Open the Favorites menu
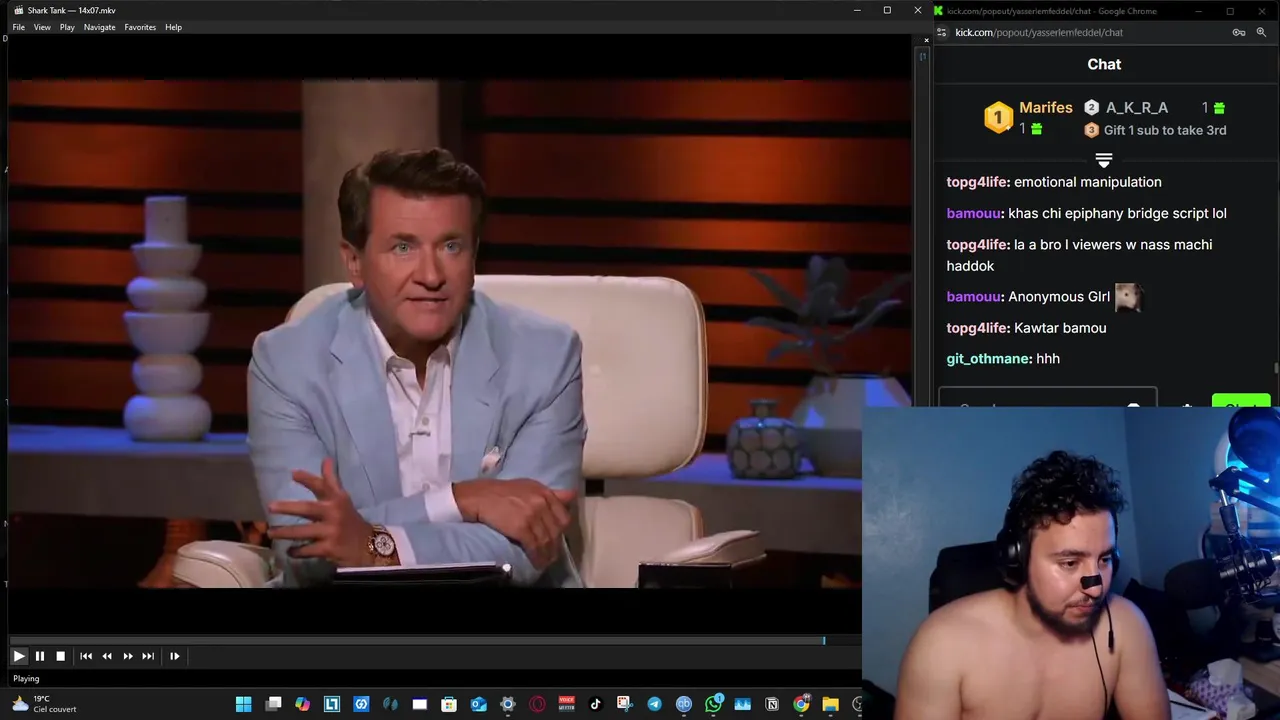Screen dimensions: 1280x720 click(x=140, y=27)
